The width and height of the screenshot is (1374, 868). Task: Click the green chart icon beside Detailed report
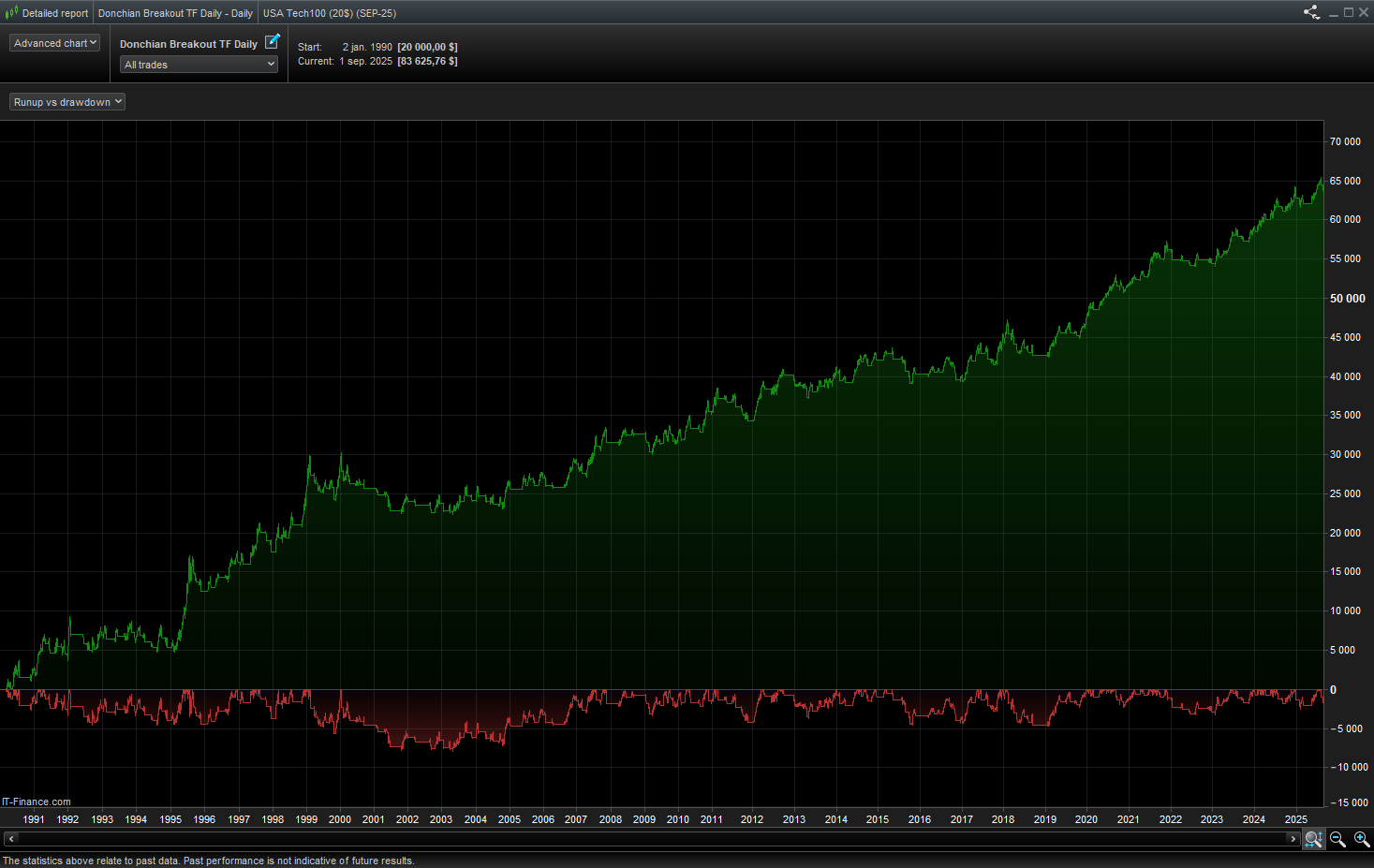[11, 13]
